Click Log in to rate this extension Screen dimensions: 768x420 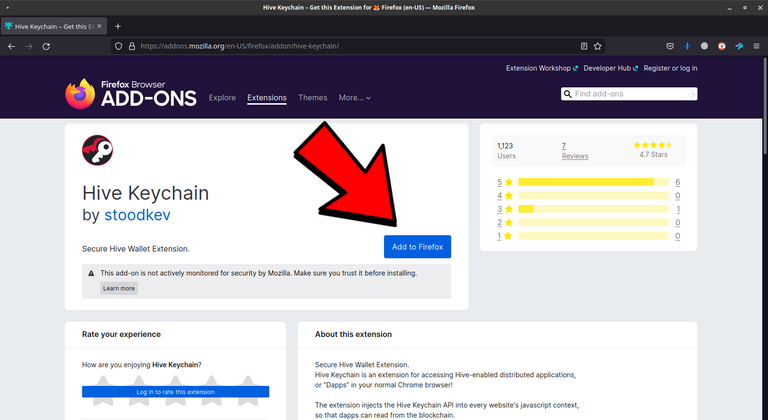[x=175, y=392]
